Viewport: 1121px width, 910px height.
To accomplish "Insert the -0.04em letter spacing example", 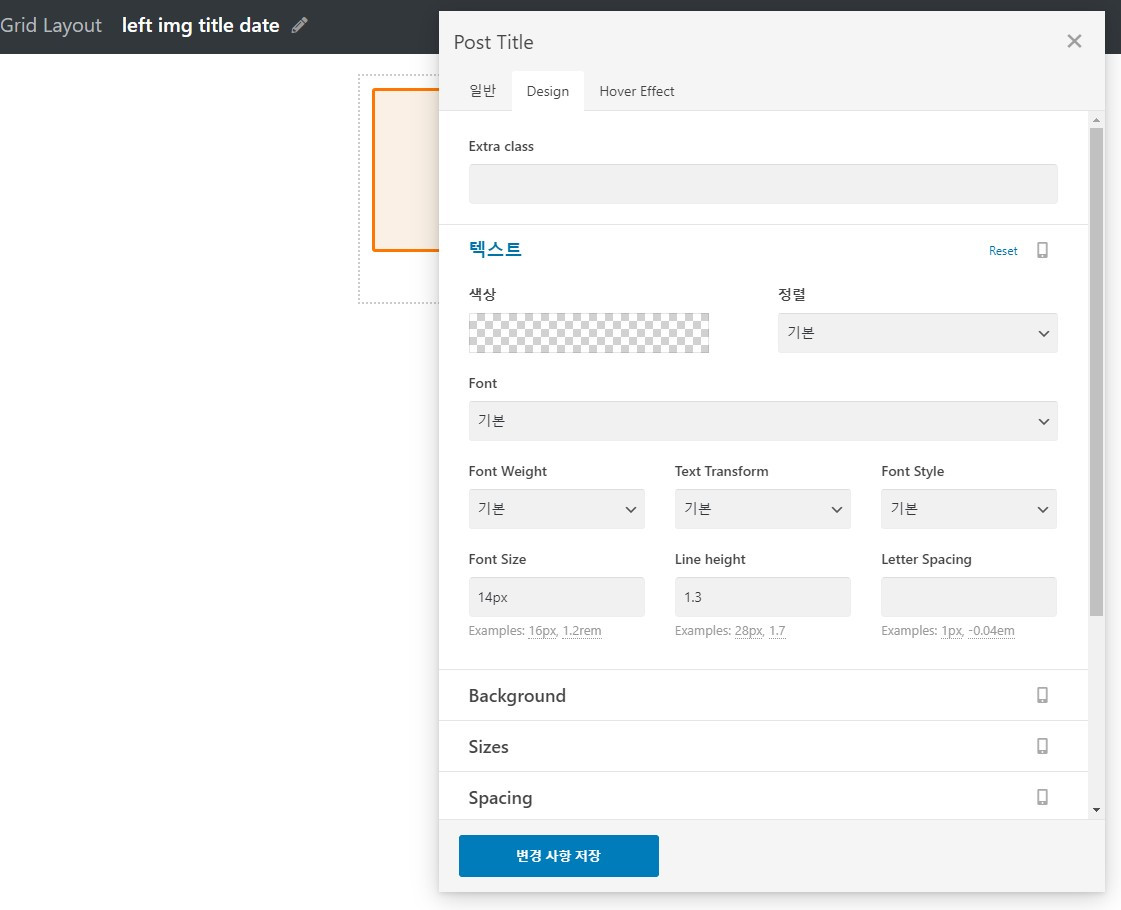I will click(991, 630).
